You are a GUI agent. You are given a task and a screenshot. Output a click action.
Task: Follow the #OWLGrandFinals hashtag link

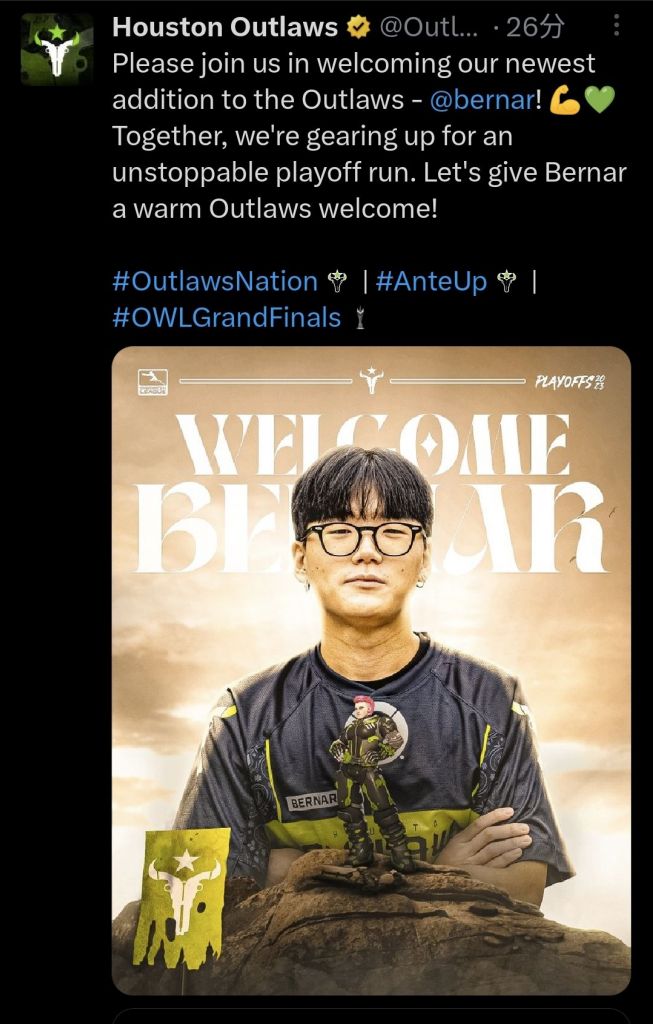pos(227,317)
